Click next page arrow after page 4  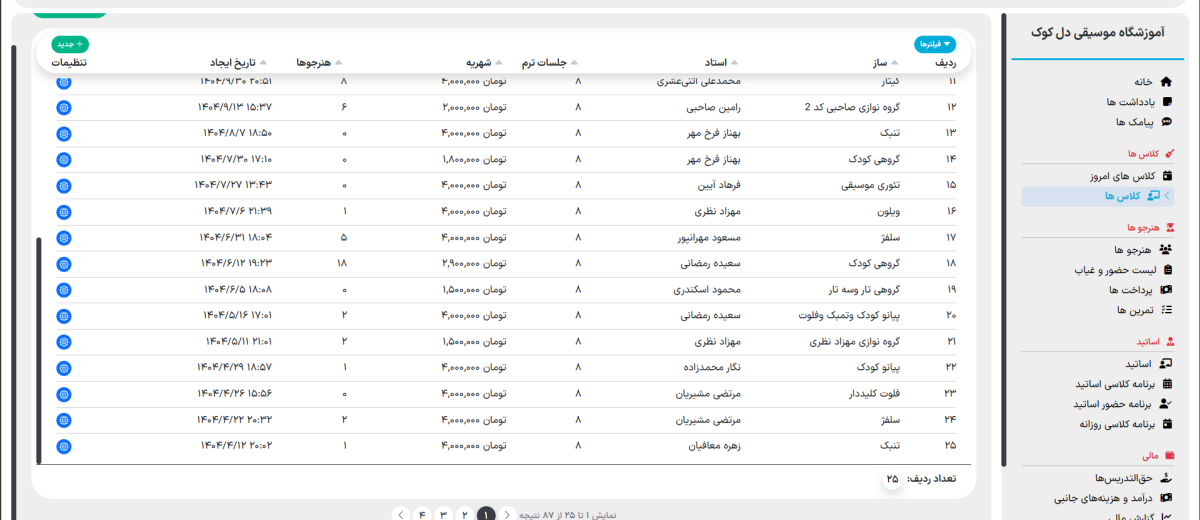(x=401, y=515)
